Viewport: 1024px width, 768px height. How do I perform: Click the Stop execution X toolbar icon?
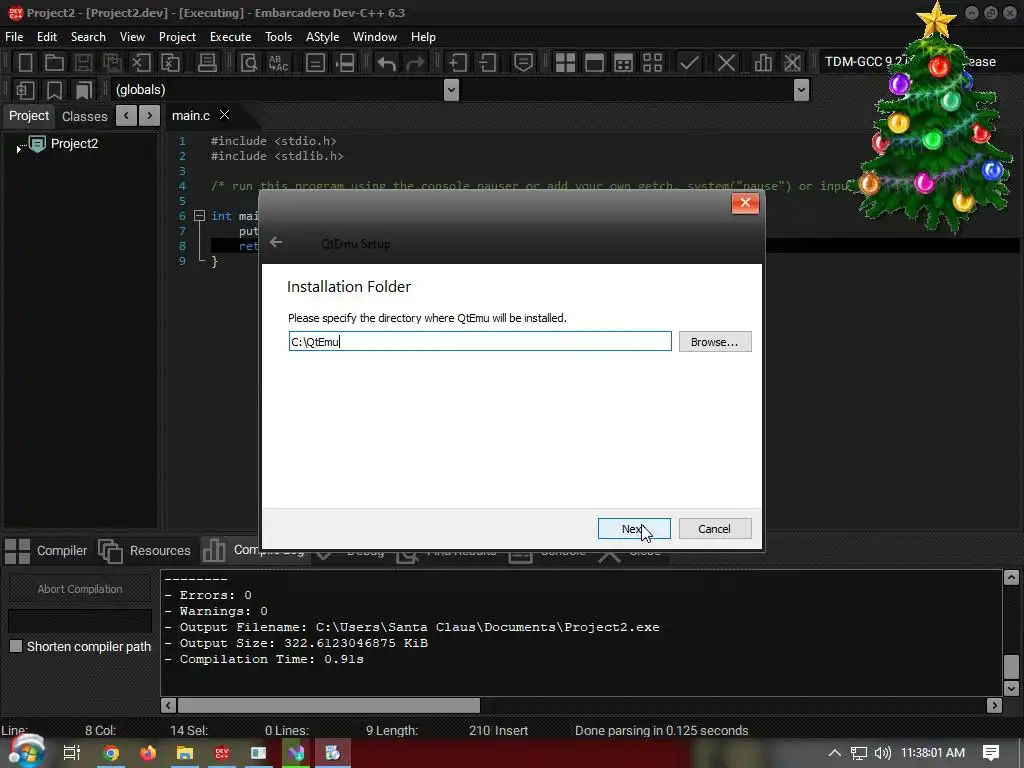point(726,63)
